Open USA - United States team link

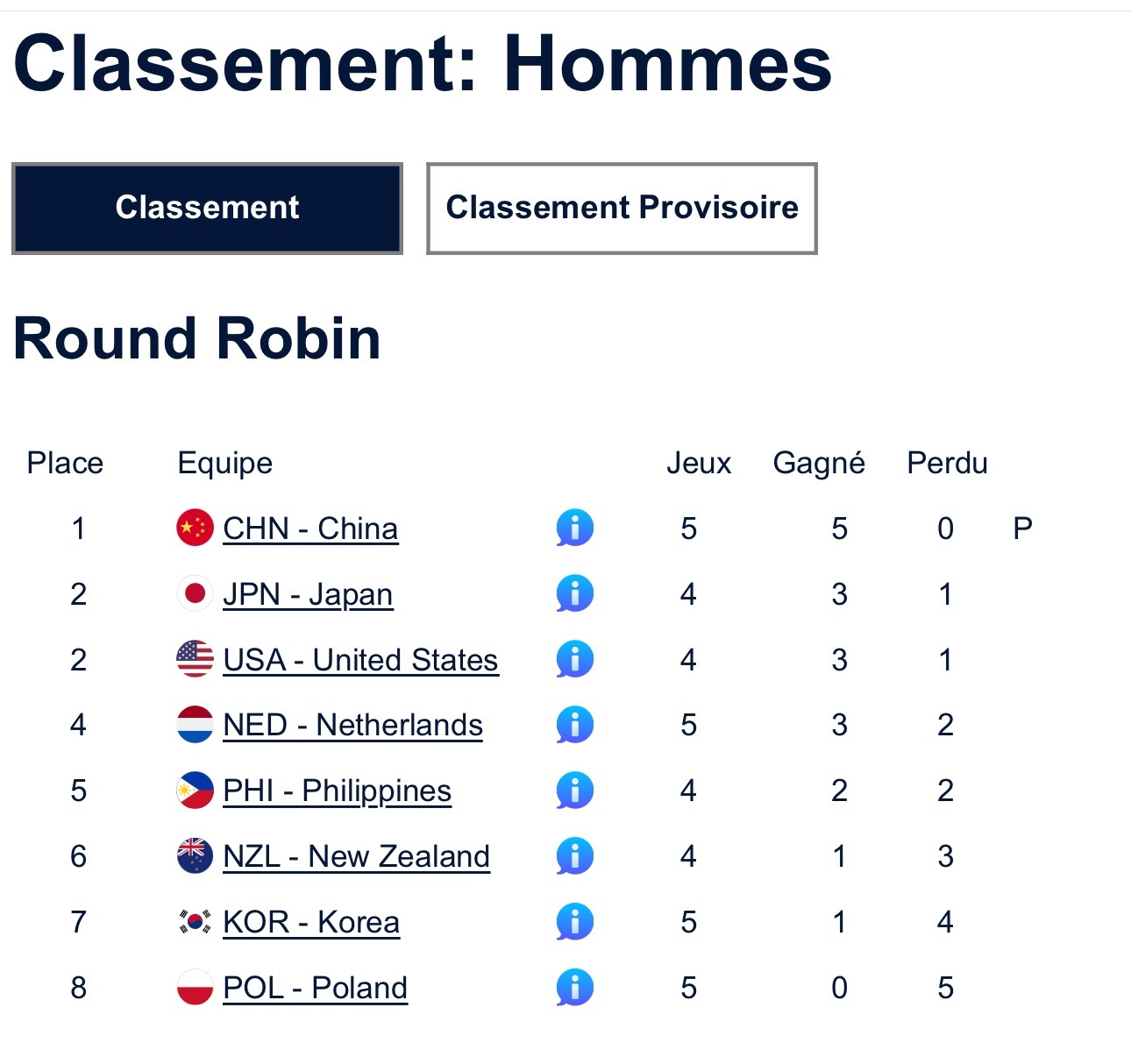[x=360, y=660]
